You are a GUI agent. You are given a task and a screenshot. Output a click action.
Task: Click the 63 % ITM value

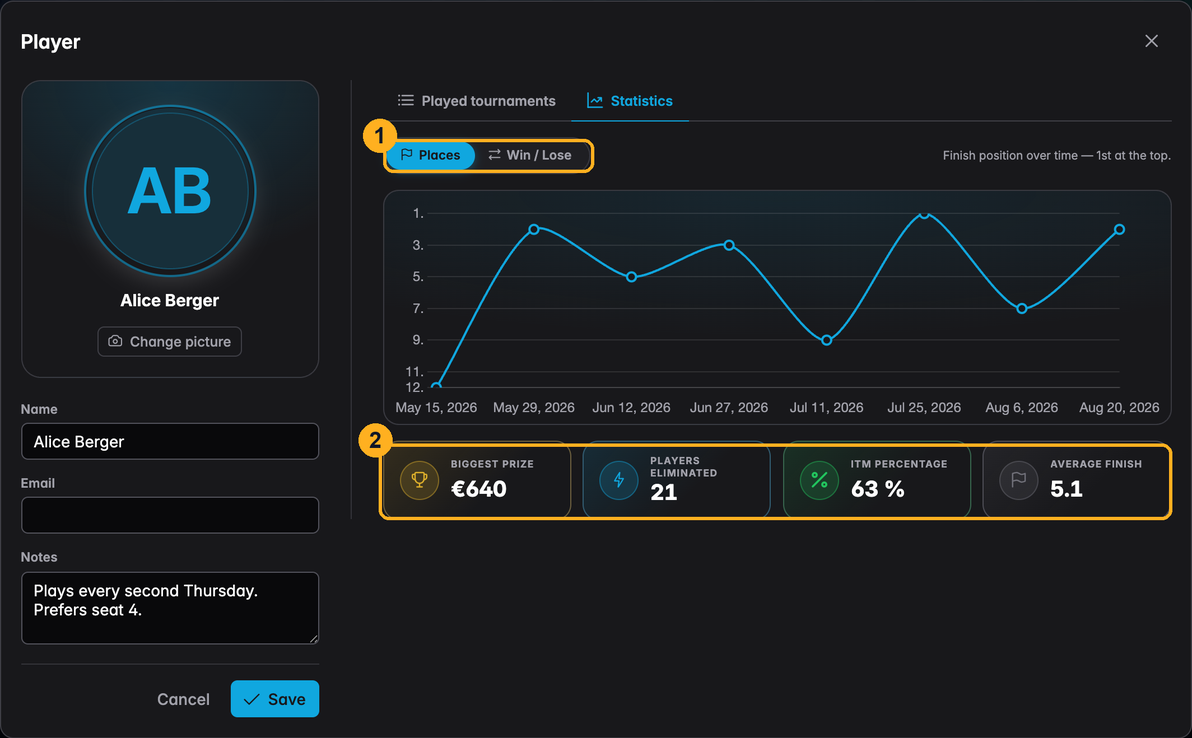(x=877, y=489)
